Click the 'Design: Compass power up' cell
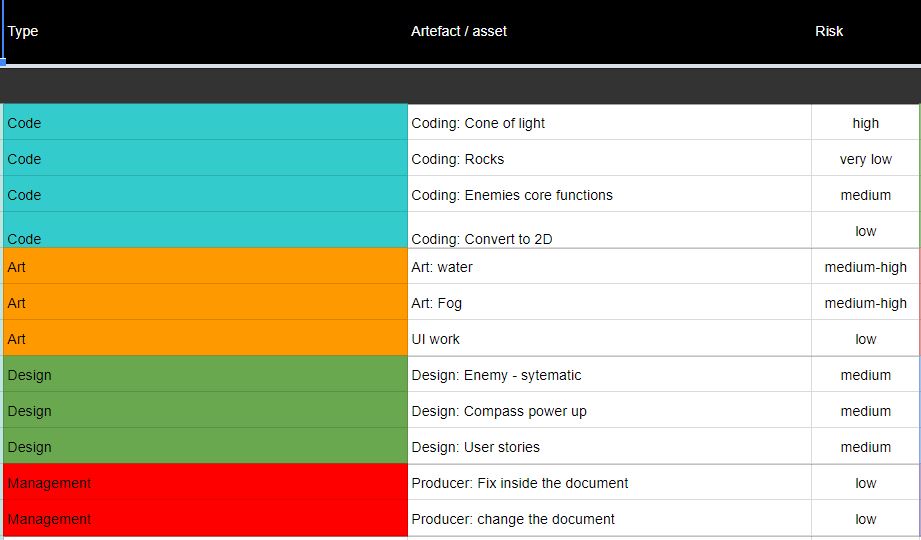The image size is (921, 540). pyautogui.click(x=608, y=411)
